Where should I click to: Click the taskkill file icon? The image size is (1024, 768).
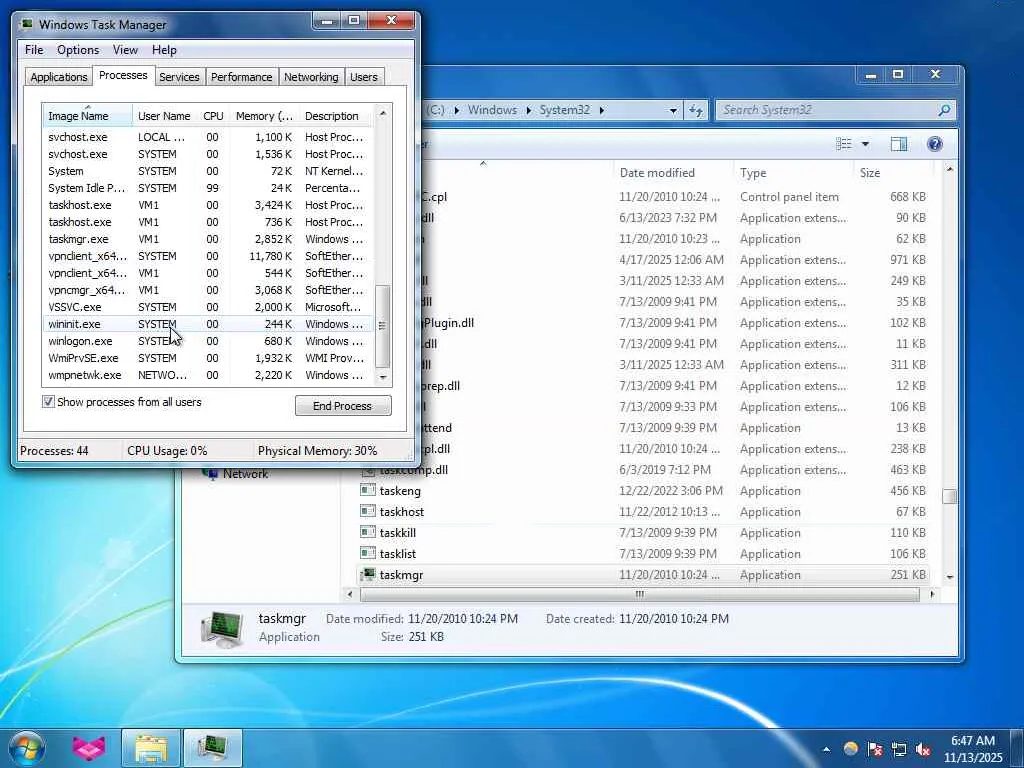click(x=368, y=533)
